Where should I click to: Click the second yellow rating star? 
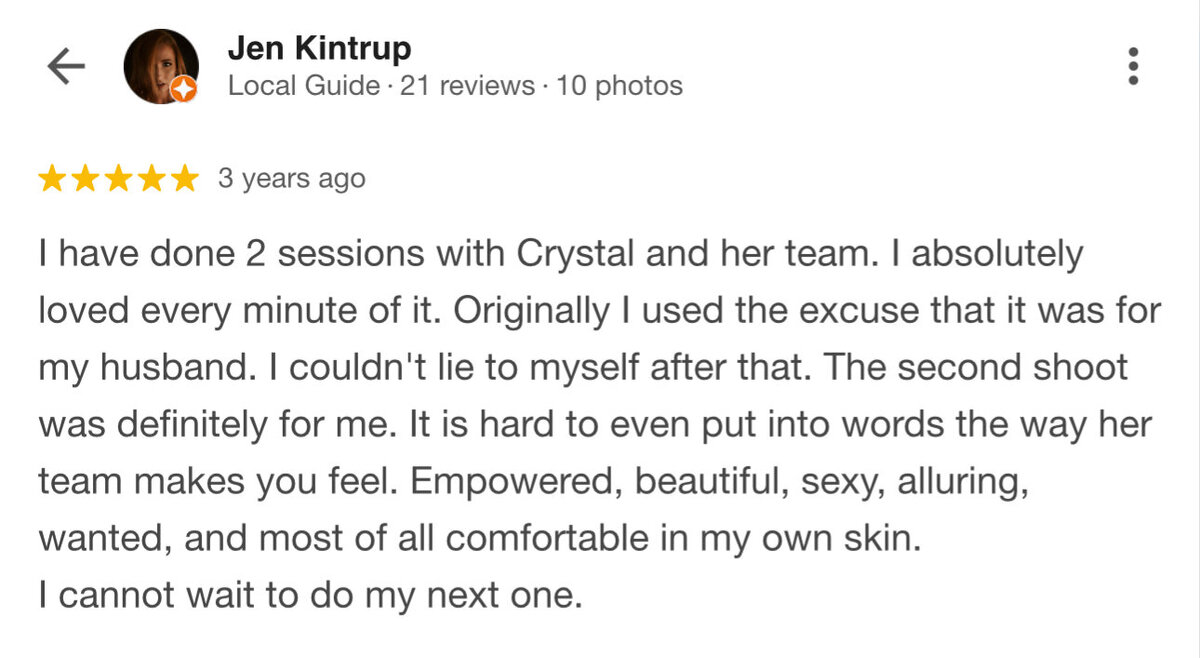click(x=86, y=179)
